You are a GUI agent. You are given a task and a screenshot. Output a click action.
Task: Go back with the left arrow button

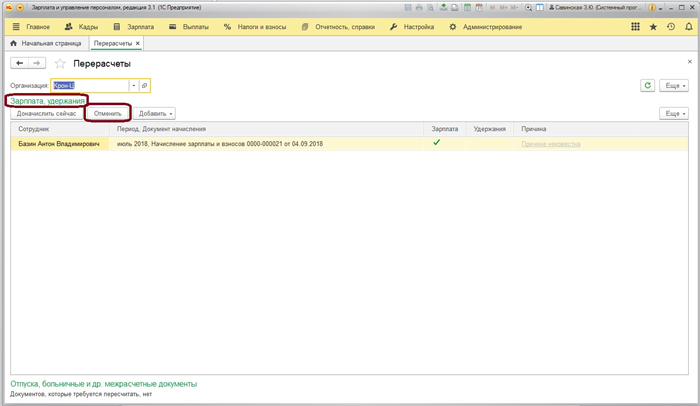tap(19, 63)
